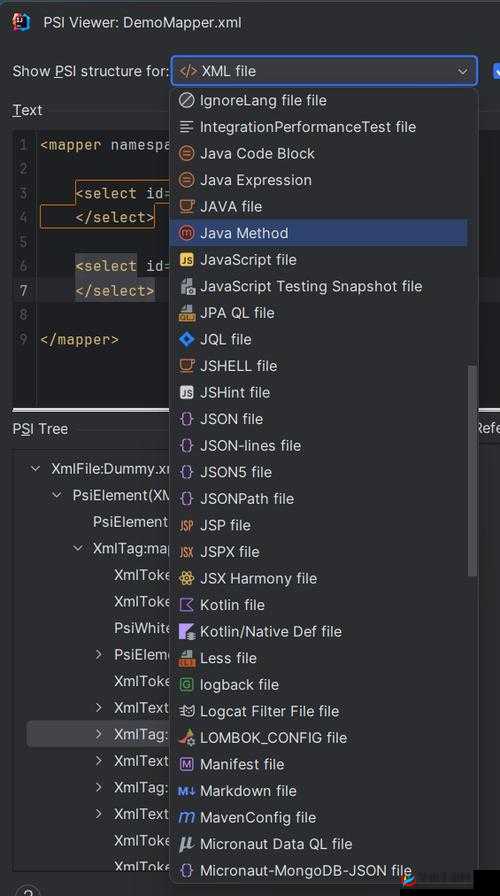Image resolution: width=500 pixels, height=896 pixels.
Task: Select the JSX Harmony React icon
Action: coord(187,578)
